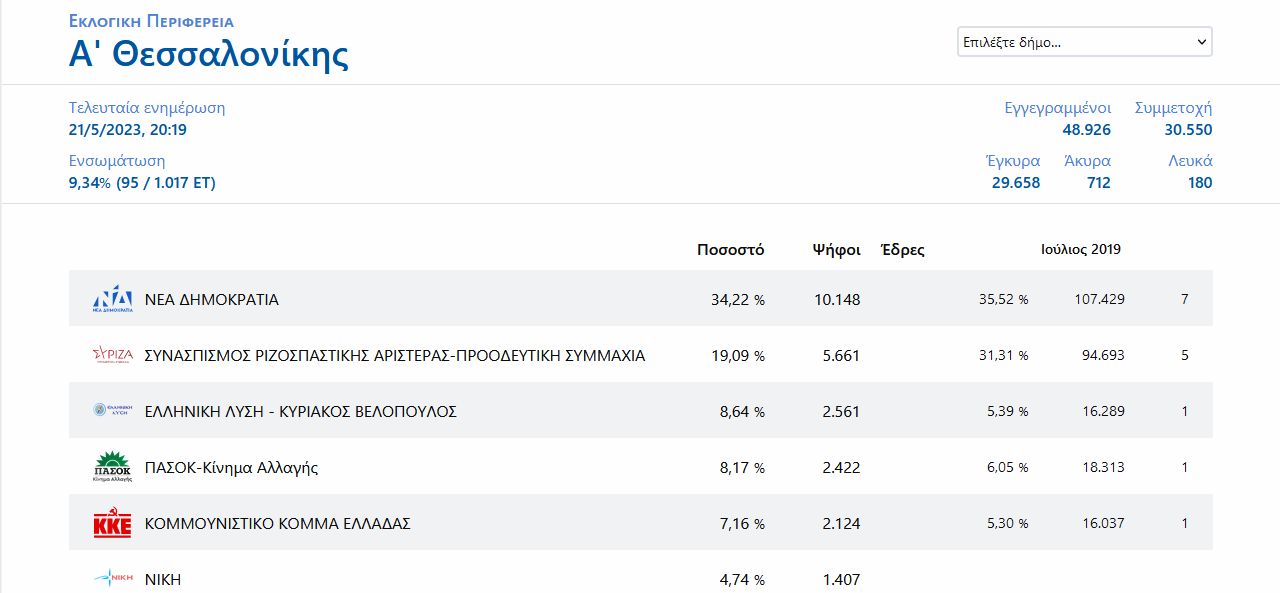Viewport: 1280px width, 593px height.
Task: Click the red ΚΚΕ party logo
Action: (112, 523)
